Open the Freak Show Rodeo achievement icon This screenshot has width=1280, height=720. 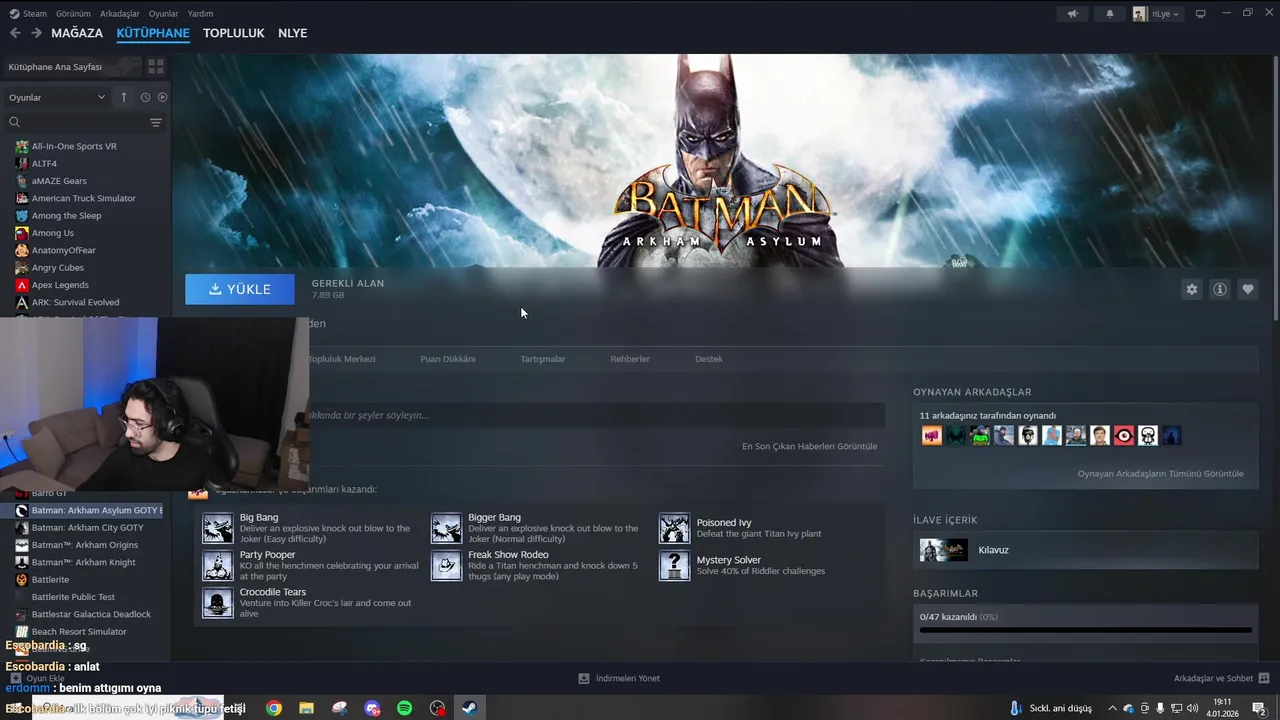click(446, 565)
